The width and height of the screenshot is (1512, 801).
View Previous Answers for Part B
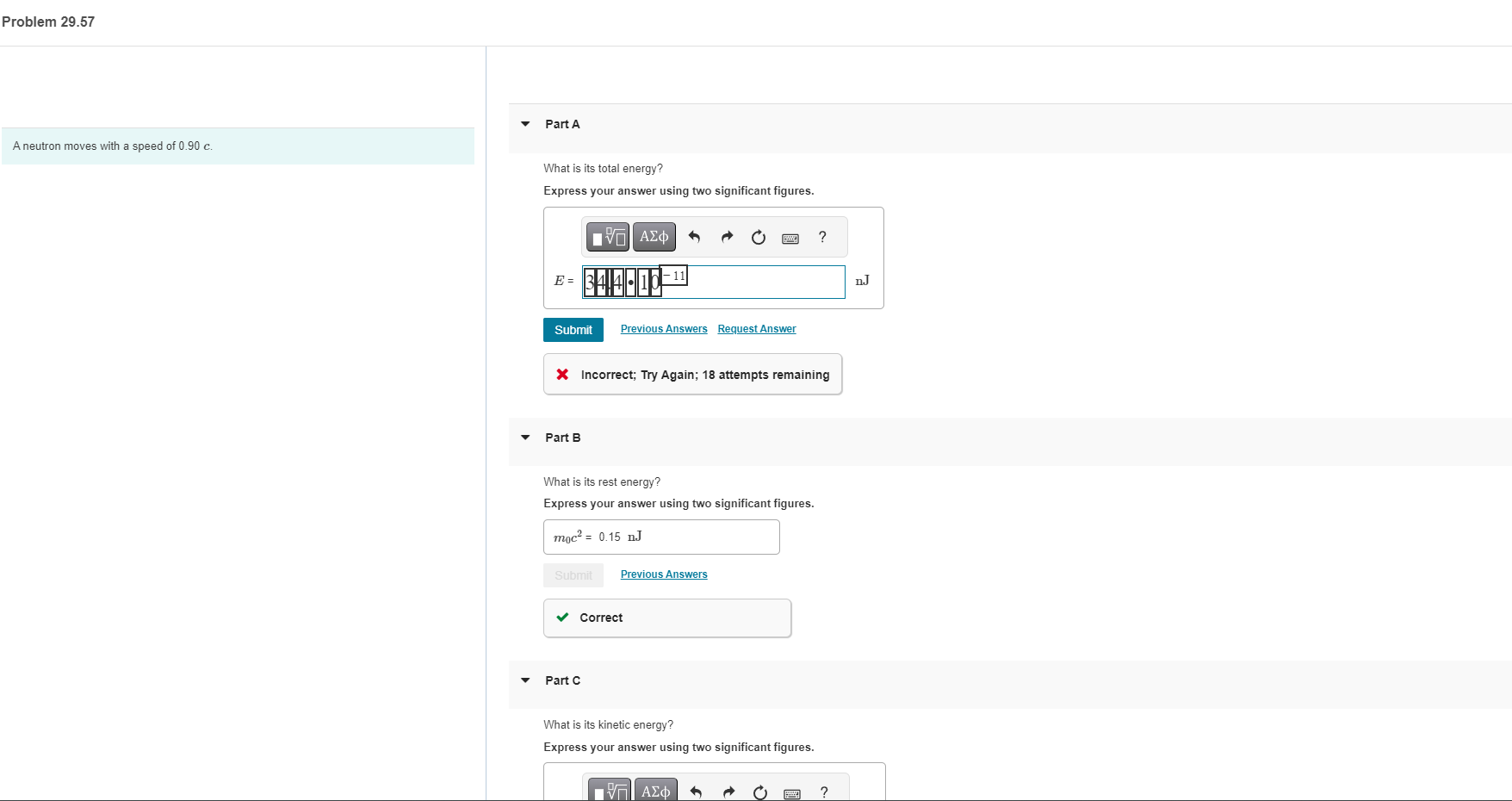(x=664, y=574)
